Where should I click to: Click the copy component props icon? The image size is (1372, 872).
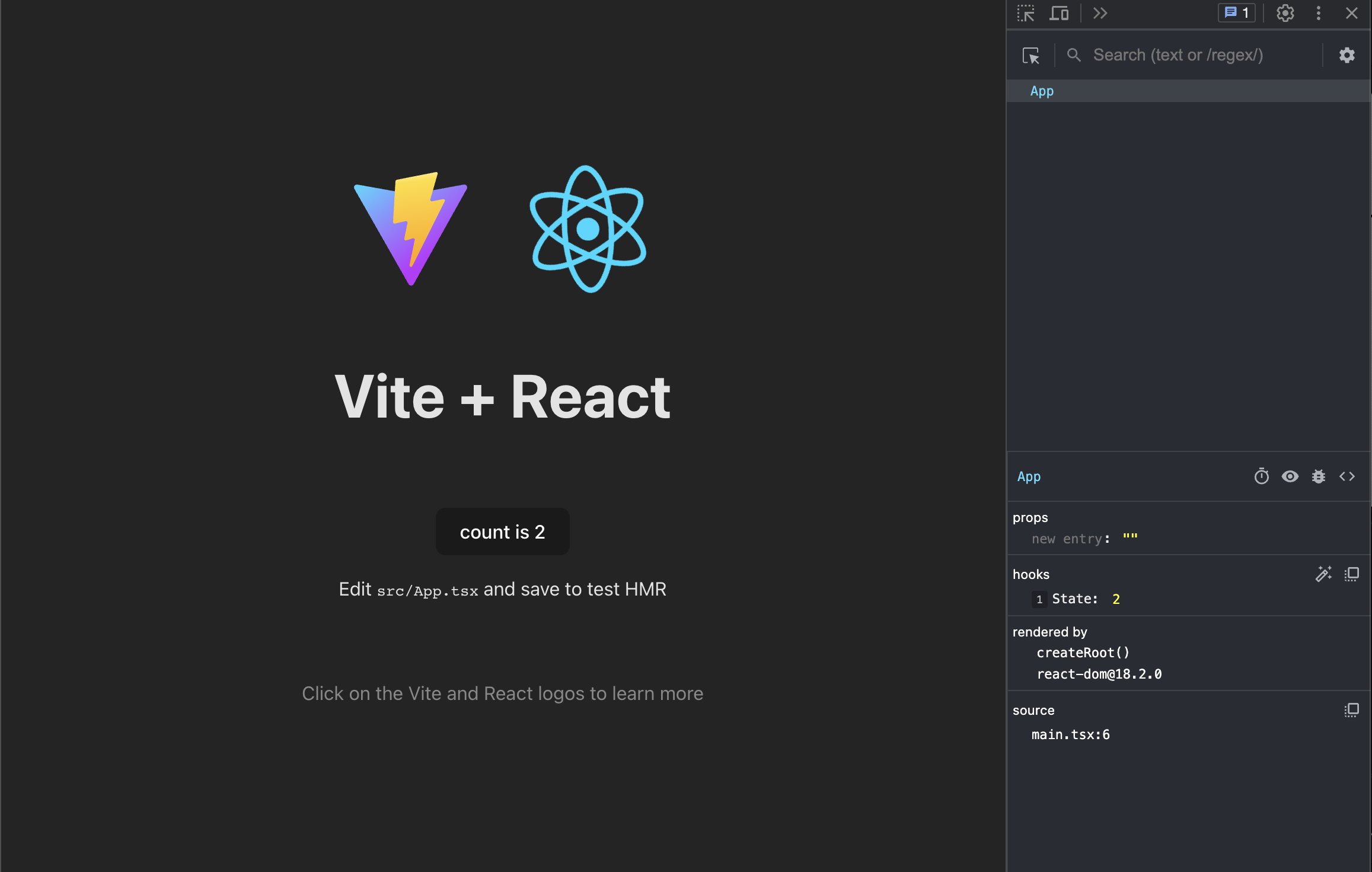1353,574
